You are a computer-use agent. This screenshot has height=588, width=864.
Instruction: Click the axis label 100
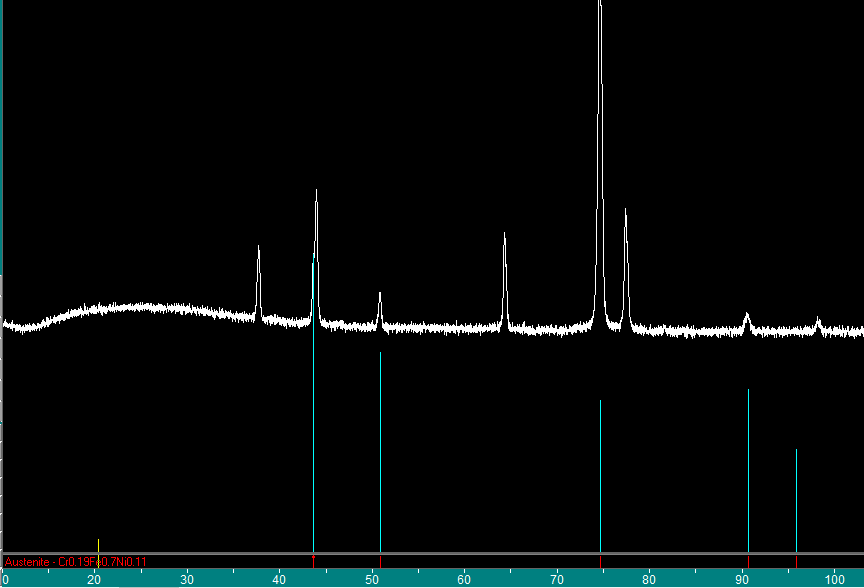[835, 580]
